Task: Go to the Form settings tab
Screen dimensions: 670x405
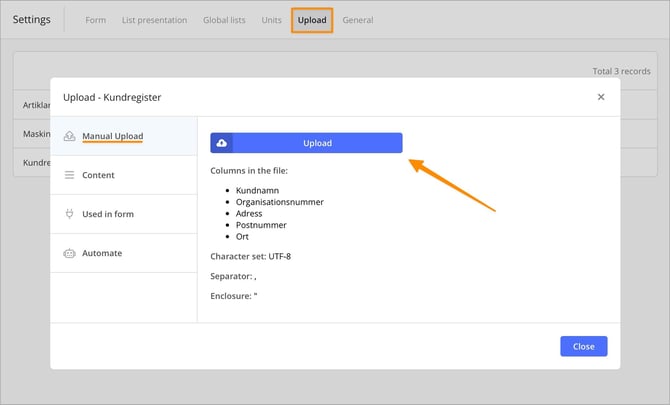Action: point(95,20)
